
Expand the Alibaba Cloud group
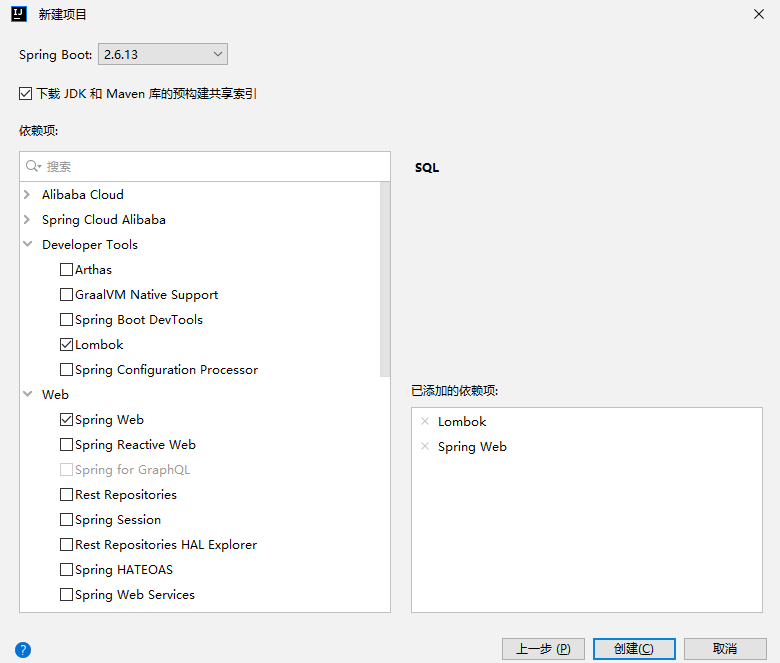click(x=27, y=194)
